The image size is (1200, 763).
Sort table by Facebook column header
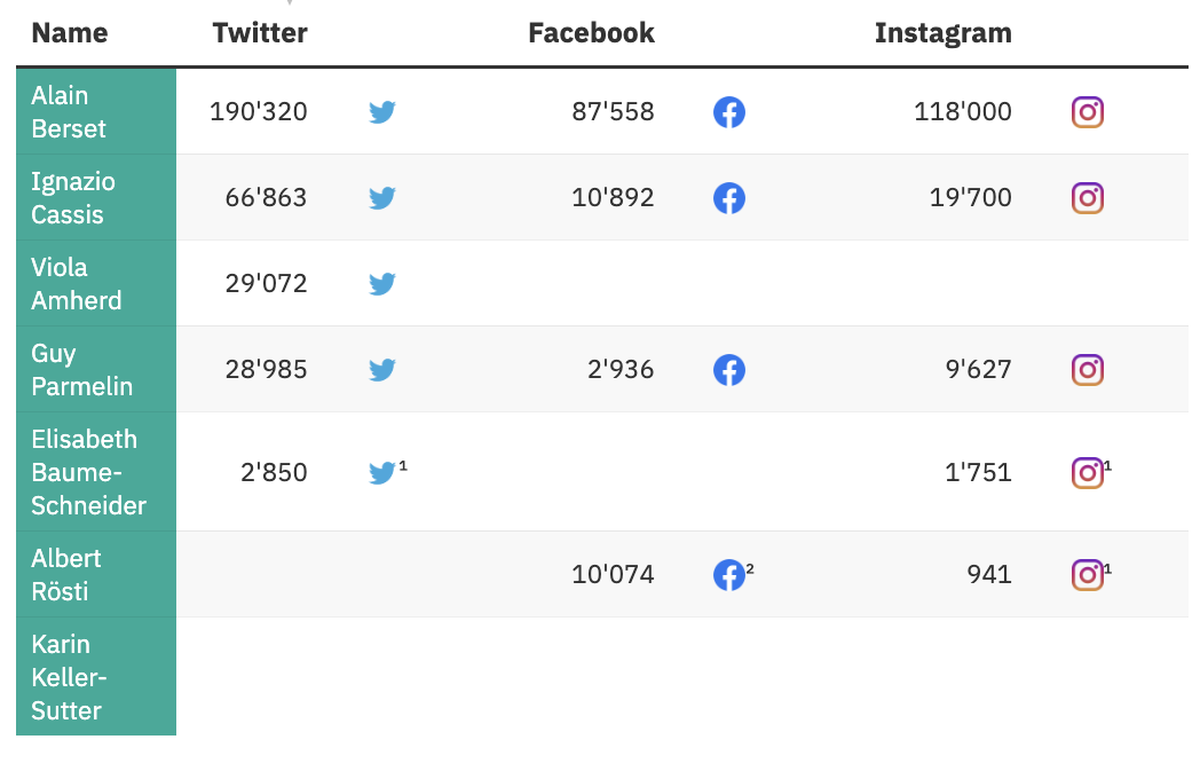(x=591, y=33)
